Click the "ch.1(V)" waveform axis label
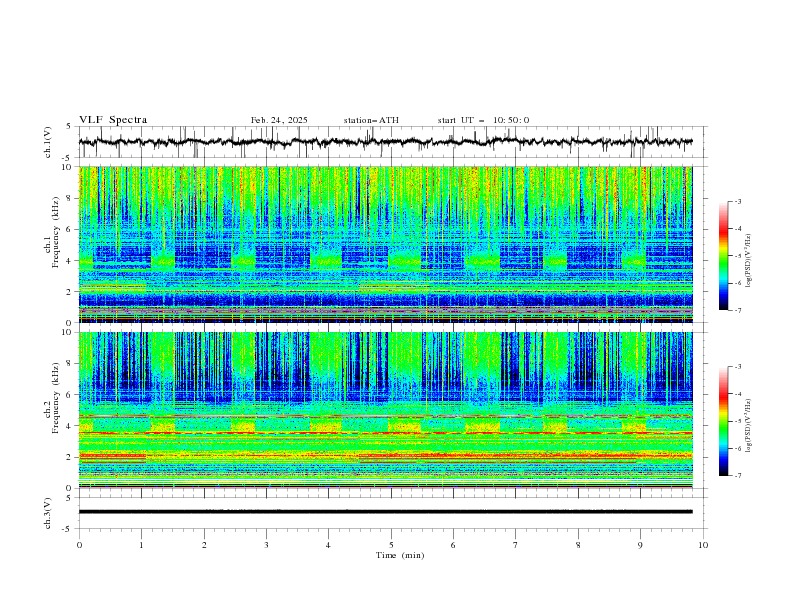Viewport: 792px width, 612px height. click(48, 142)
